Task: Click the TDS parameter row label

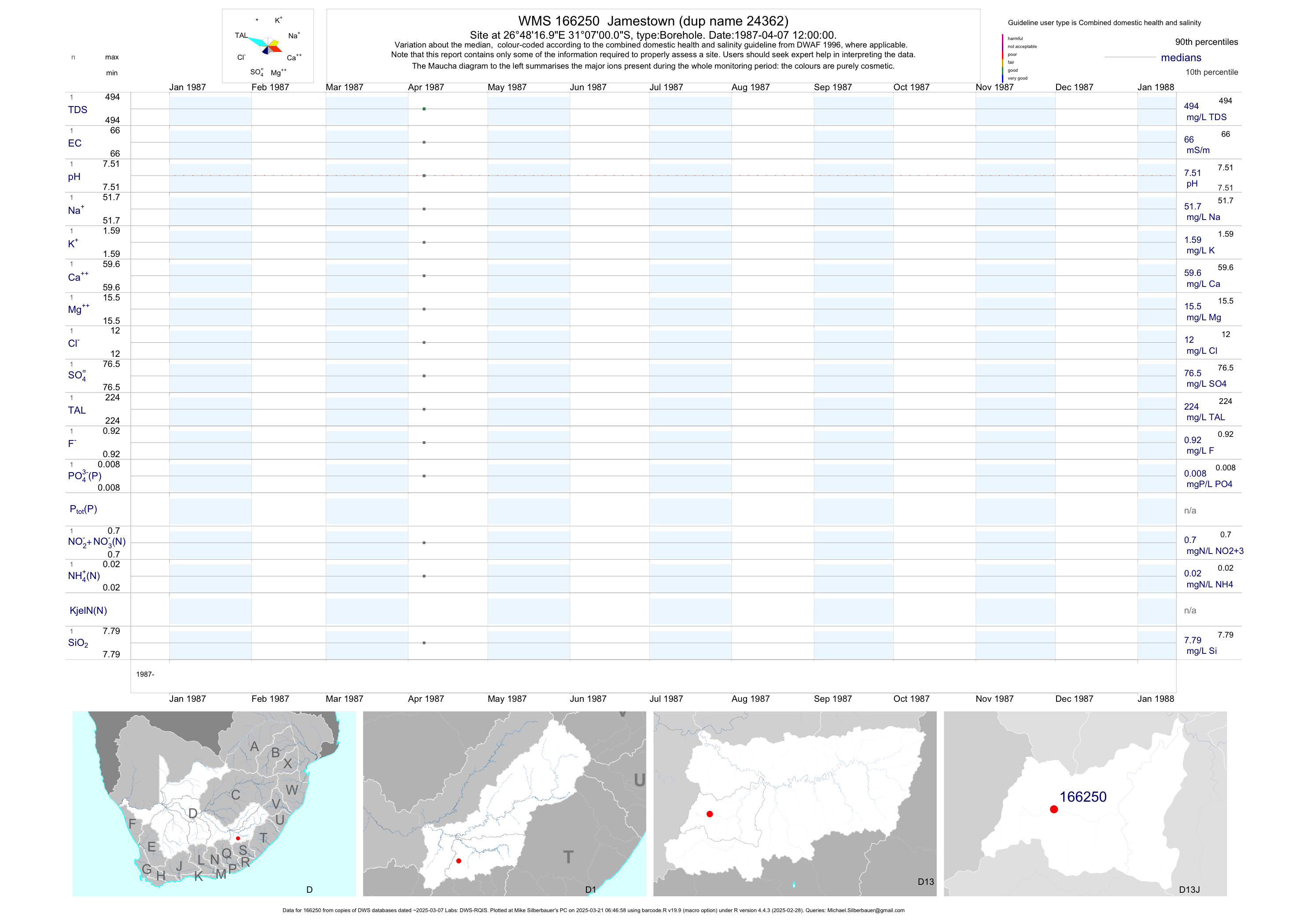Action: point(77,110)
